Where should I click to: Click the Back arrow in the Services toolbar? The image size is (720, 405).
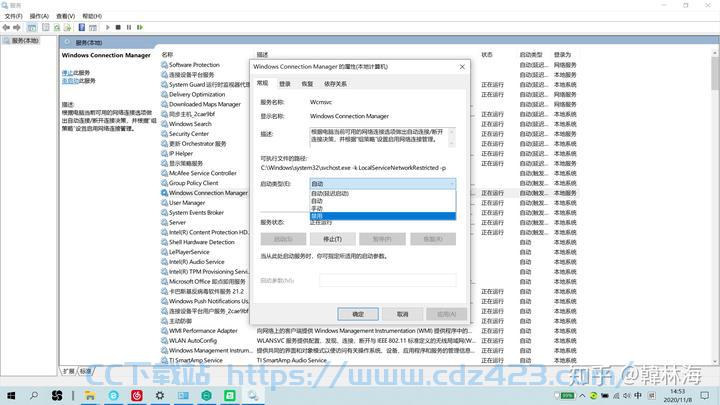[6, 28]
